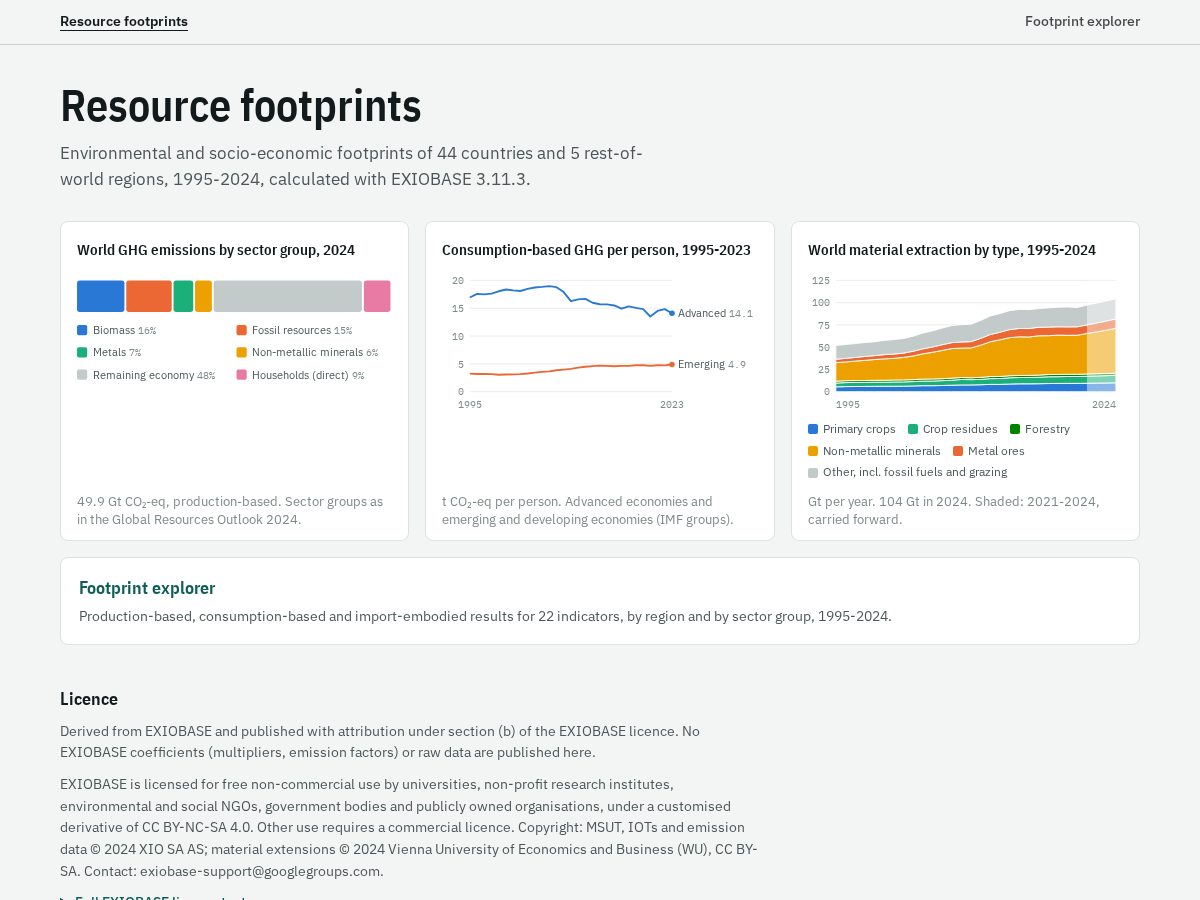Click the Forestry legend swatch
Image resolution: width=1200 pixels, height=900 pixels.
pos(1015,429)
